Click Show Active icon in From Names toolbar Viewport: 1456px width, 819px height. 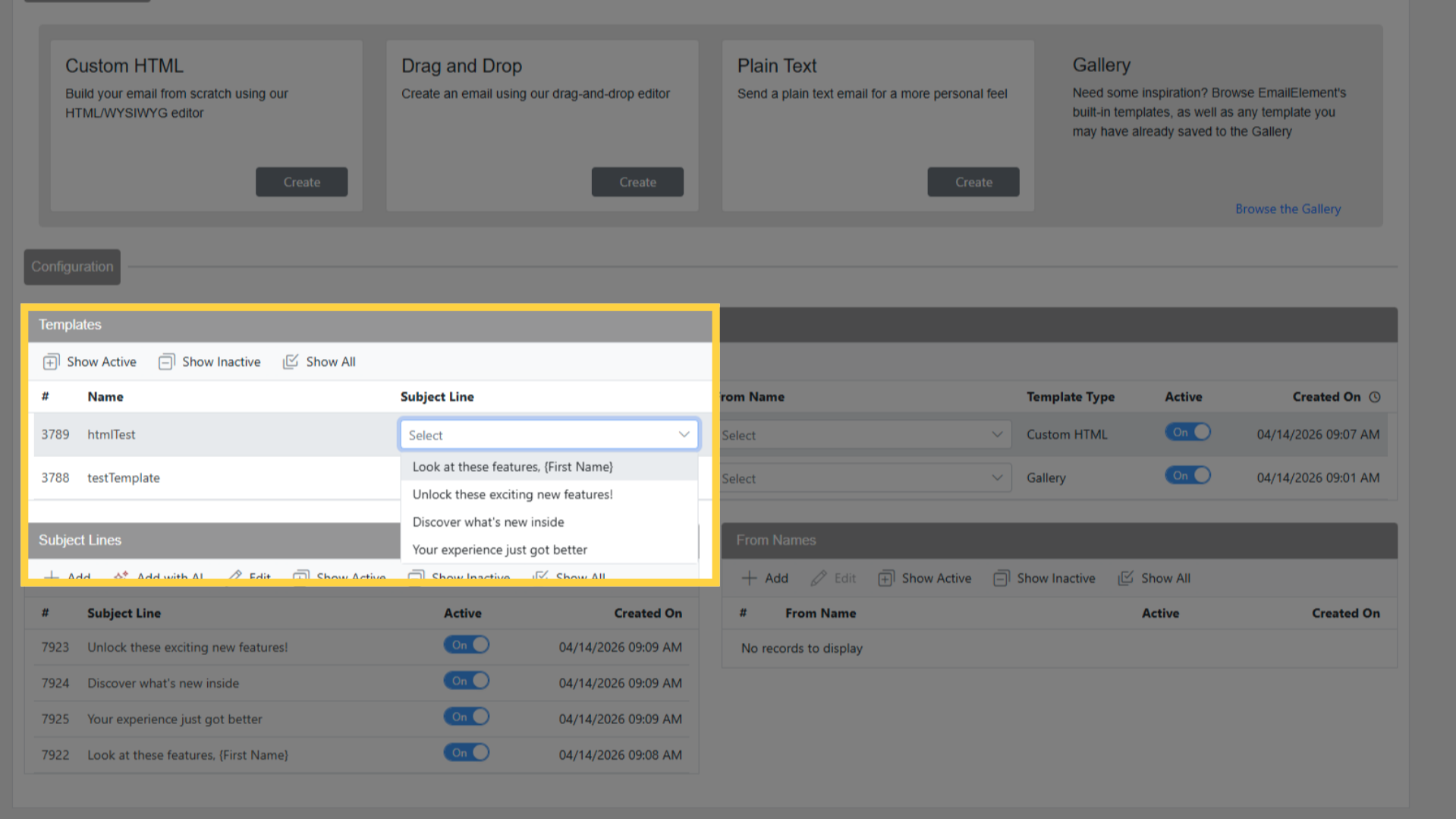coord(885,578)
